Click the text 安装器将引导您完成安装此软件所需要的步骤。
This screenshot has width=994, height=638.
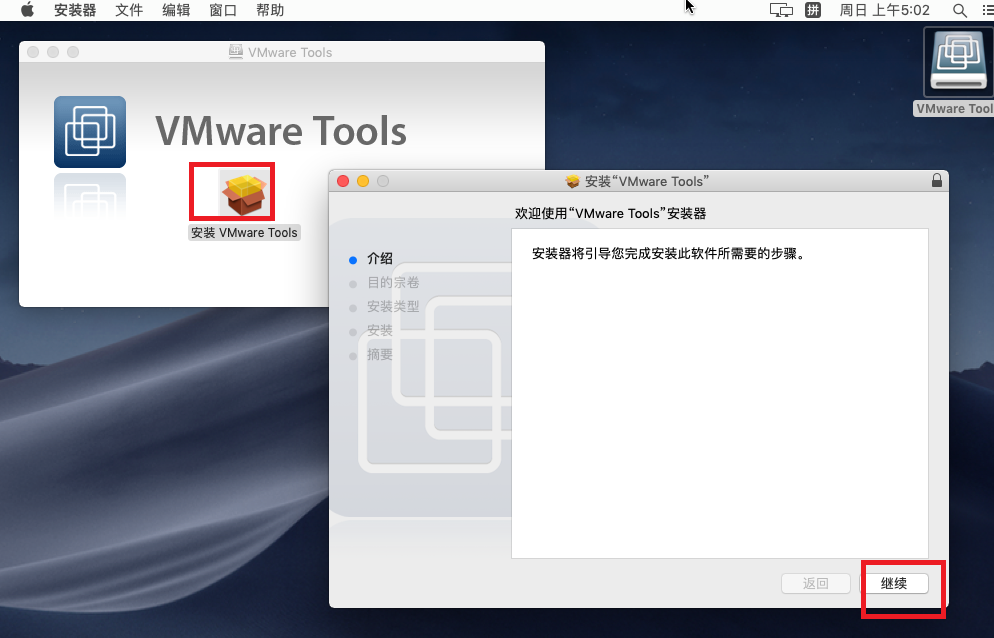coord(668,254)
